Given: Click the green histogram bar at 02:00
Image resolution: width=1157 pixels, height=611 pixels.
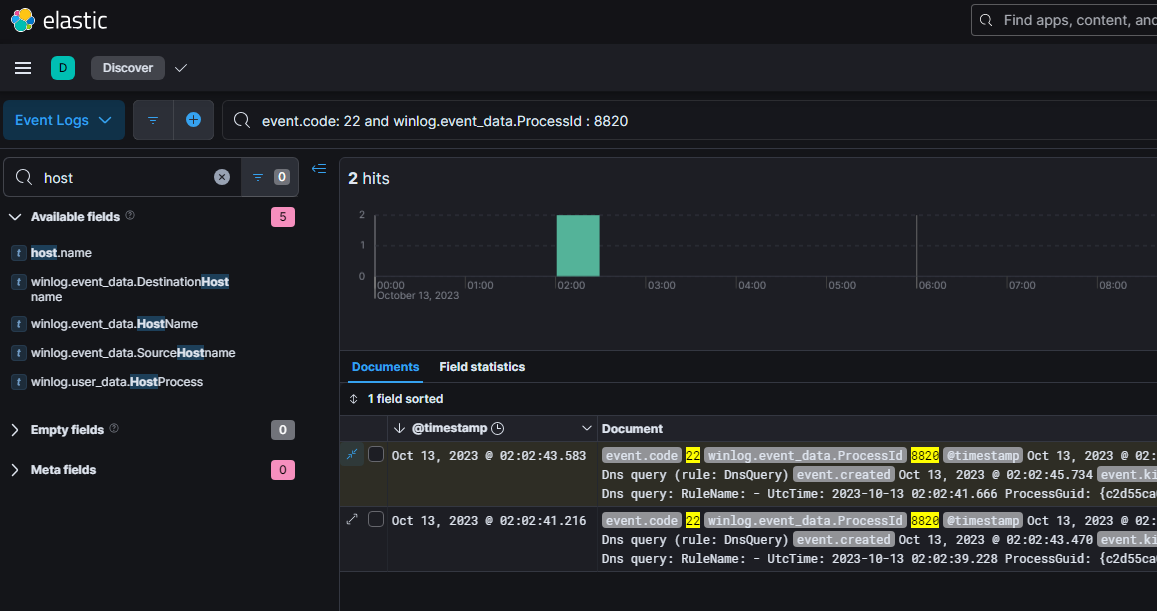Looking at the screenshot, I should [x=578, y=246].
